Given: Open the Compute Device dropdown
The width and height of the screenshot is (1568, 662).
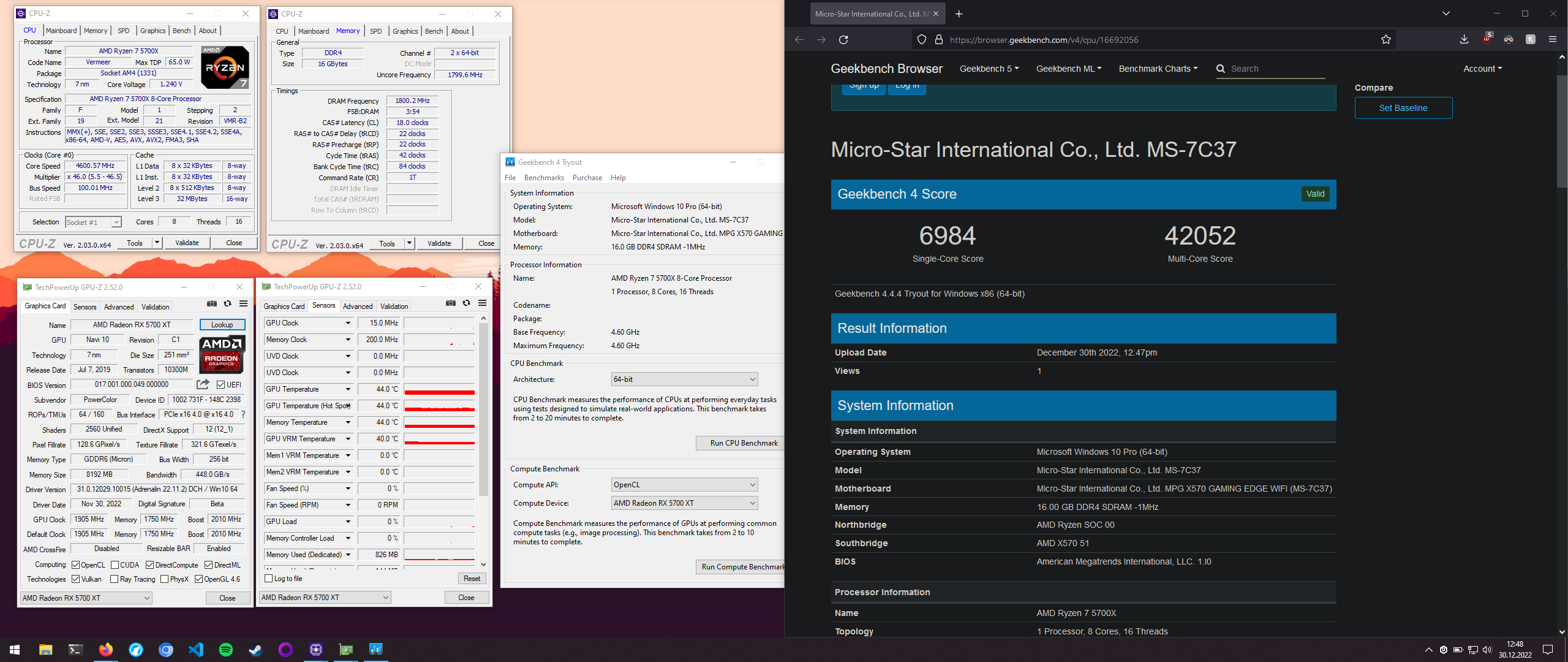Looking at the screenshot, I should coord(685,503).
